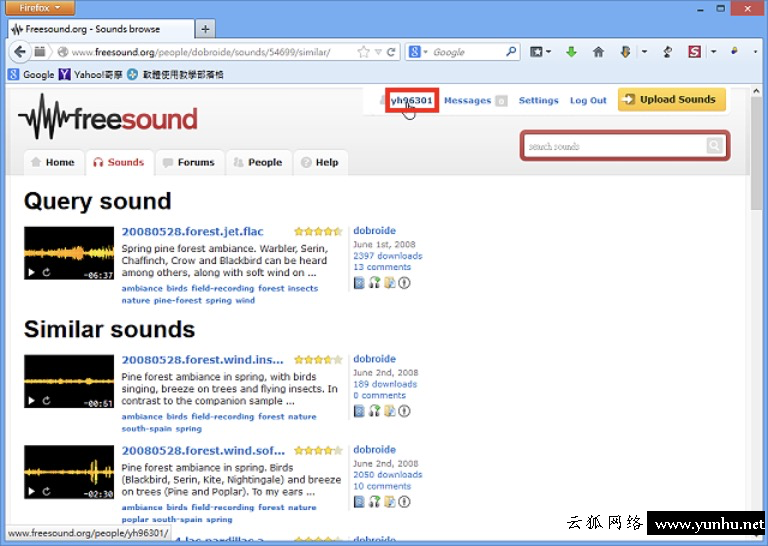Viewport: 768px width, 546px height.
Task: Bookmark this page with the star icon
Action: pos(363,52)
